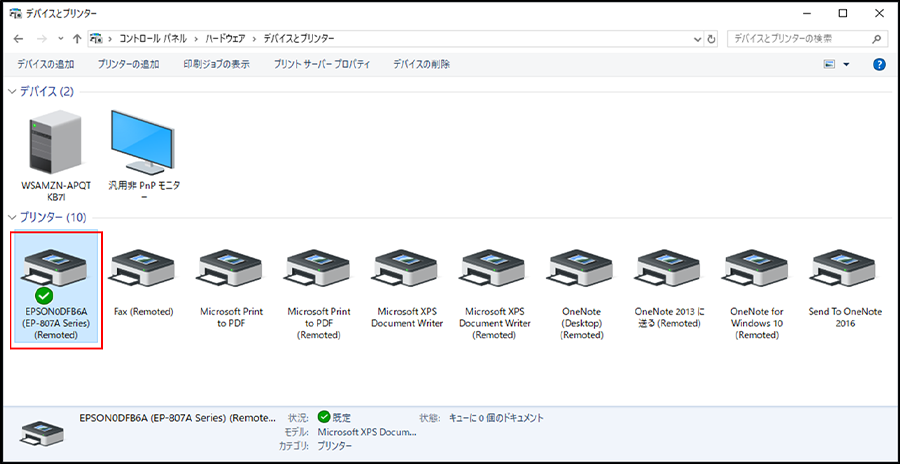
Task: Open the help question mark icon
Action: point(879,64)
